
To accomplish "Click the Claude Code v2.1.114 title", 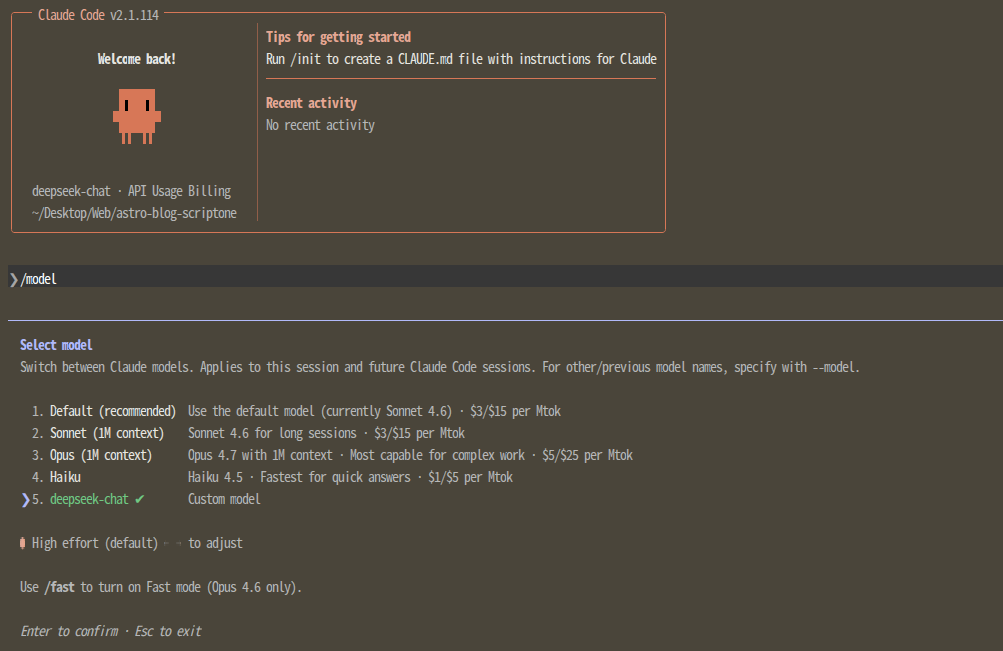I will [98, 14].
